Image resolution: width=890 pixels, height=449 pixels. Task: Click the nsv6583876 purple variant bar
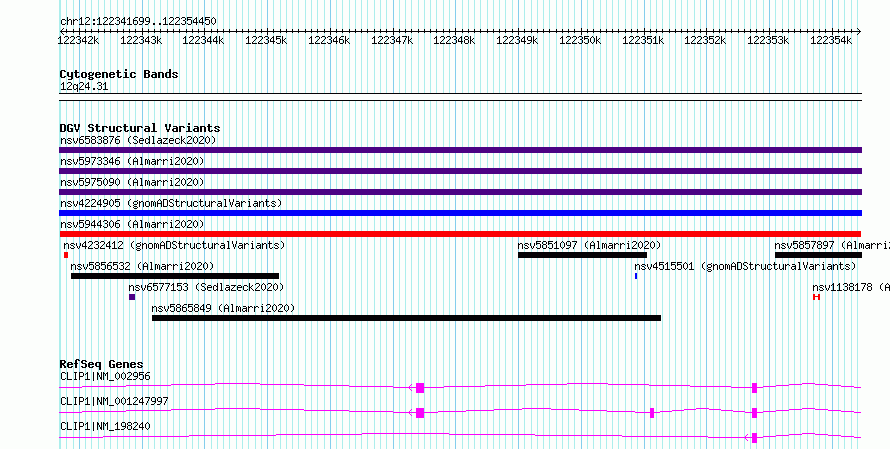[x=460, y=150]
